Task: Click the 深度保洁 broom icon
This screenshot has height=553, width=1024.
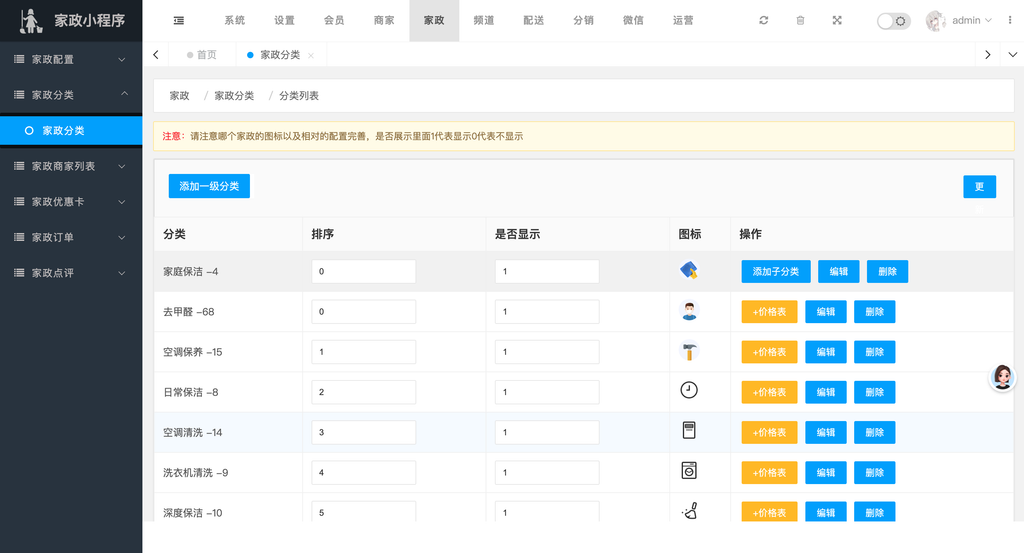Action: tap(690, 511)
